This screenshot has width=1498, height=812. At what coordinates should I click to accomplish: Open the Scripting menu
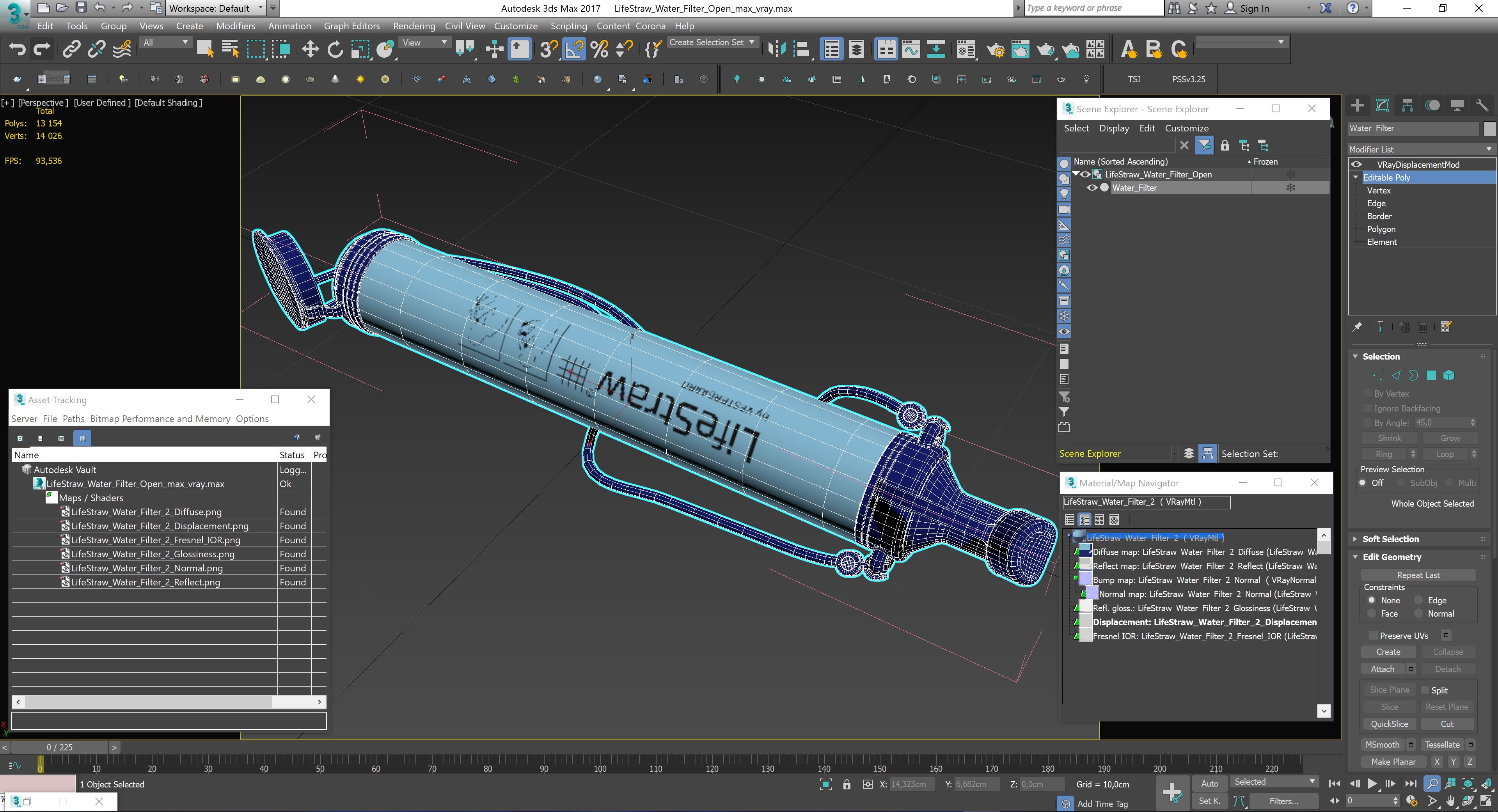pyautogui.click(x=568, y=26)
